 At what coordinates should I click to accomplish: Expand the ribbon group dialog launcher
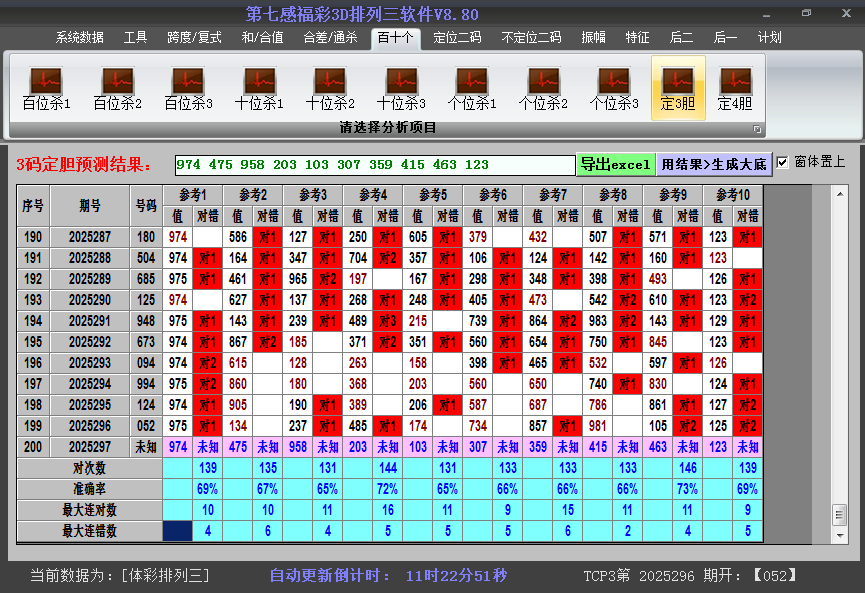[x=757, y=129]
